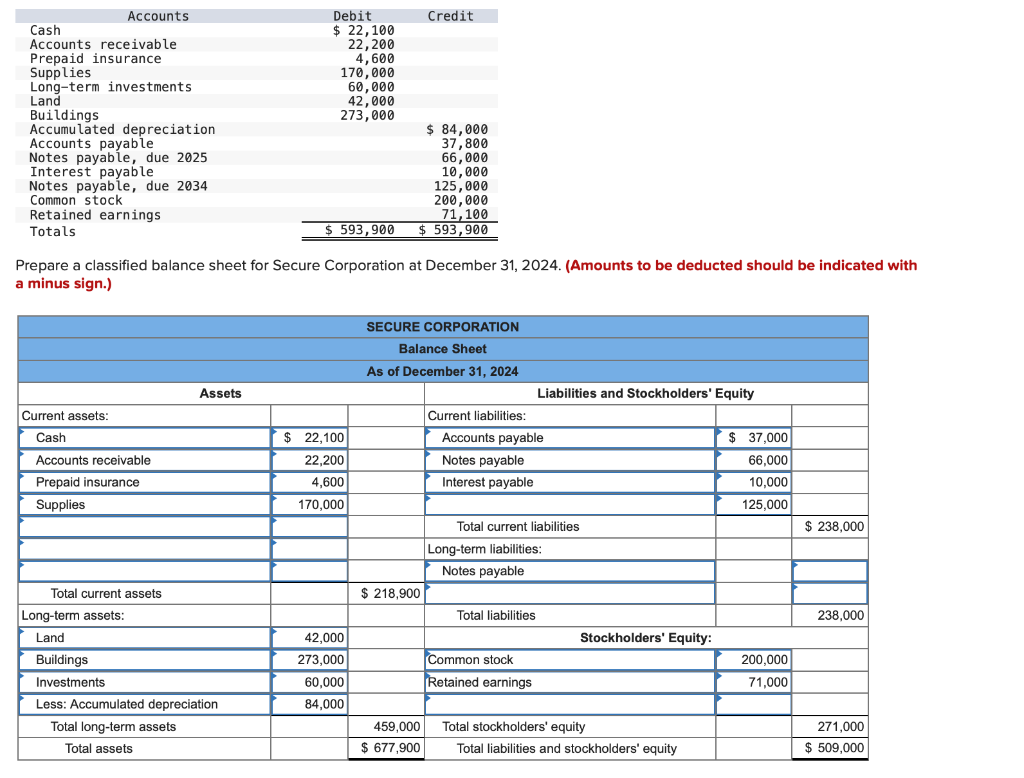Select the Accounts payable amount of $37,000

click(x=752, y=437)
